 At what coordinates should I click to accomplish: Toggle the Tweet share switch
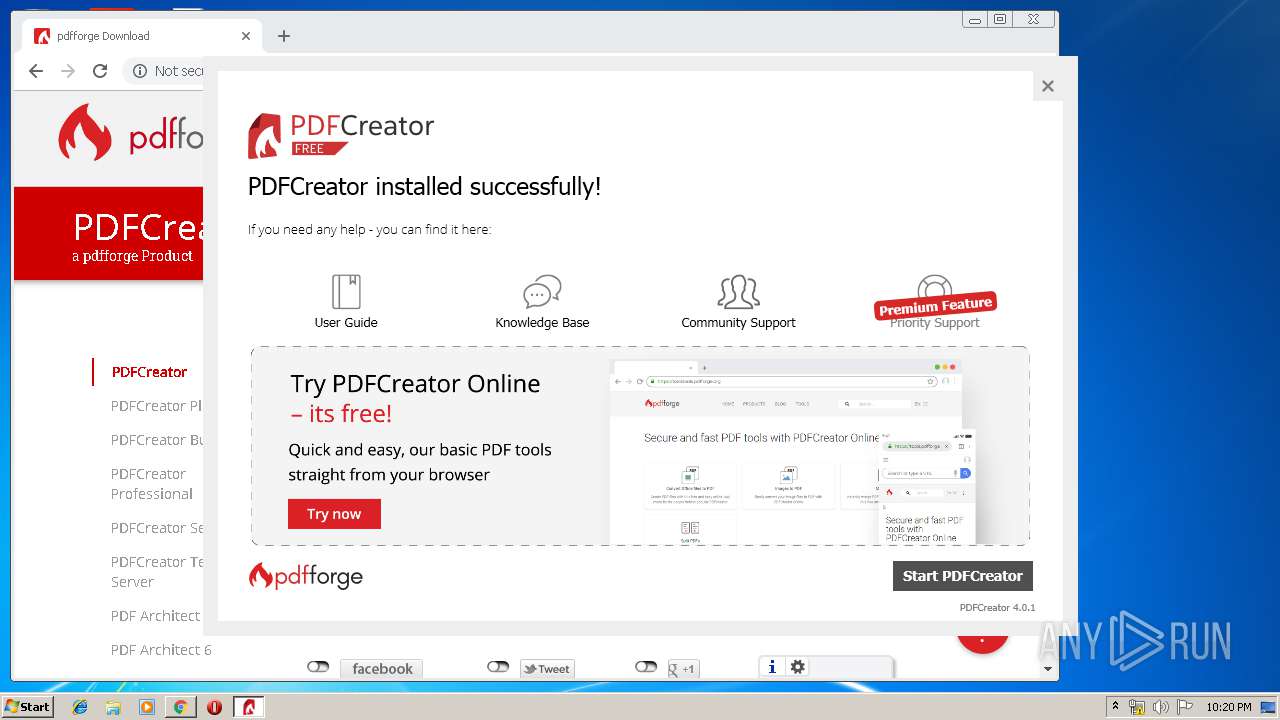point(498,667)
